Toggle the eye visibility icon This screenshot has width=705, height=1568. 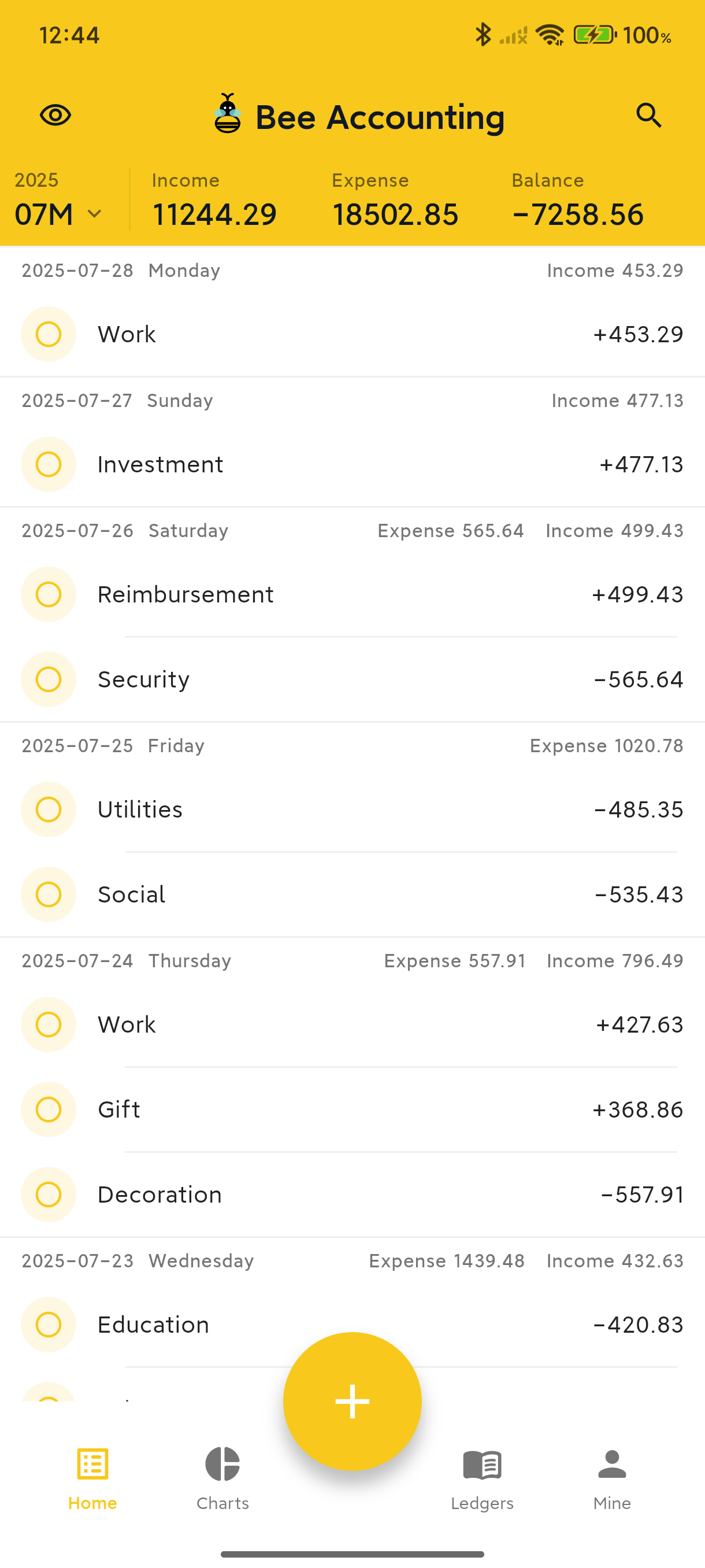(x=55, y=115)
